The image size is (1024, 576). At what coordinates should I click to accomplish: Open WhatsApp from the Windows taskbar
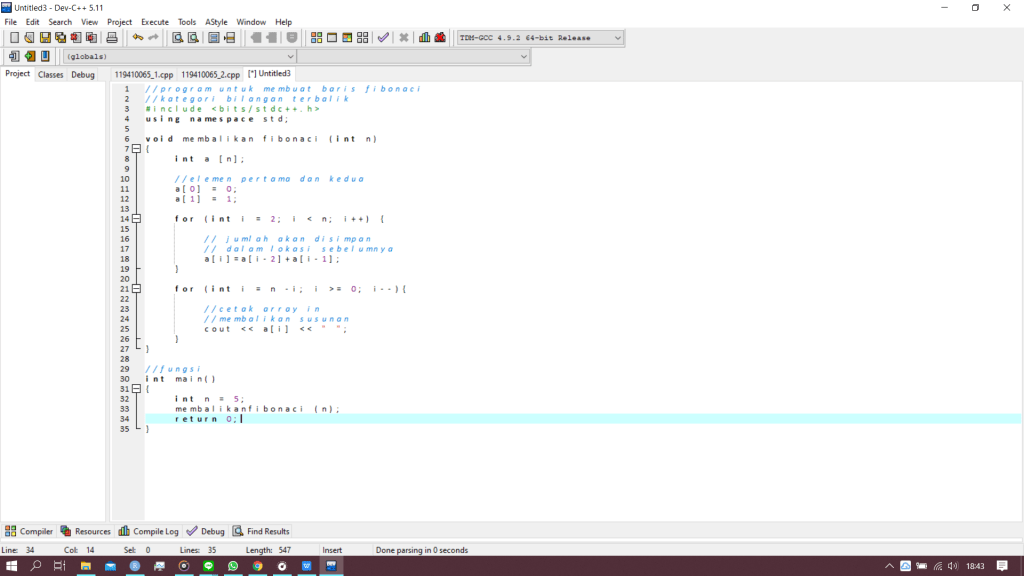(233, 566)
